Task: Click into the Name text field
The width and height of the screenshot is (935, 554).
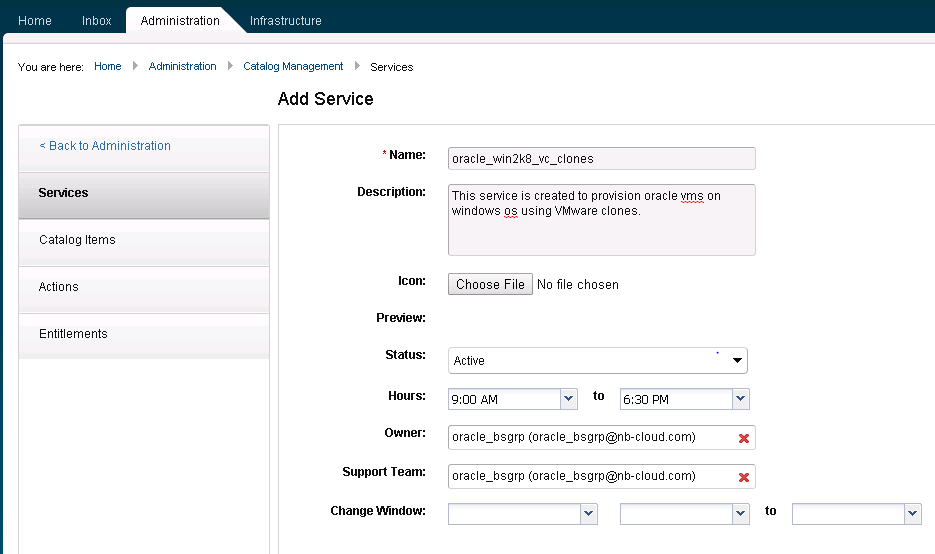Action: [601, 158]
